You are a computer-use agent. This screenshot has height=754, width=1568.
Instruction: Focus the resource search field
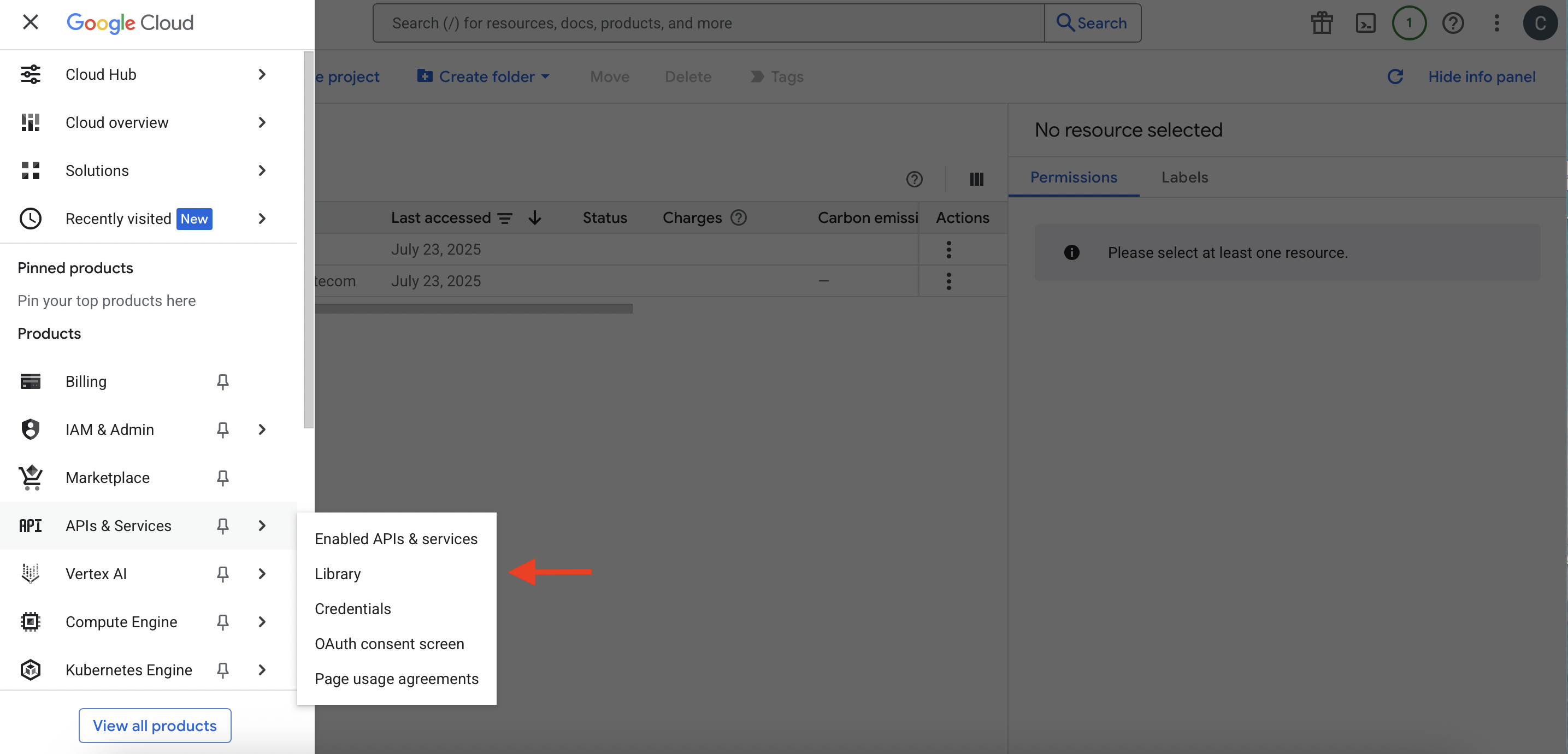tap(708, 23)
